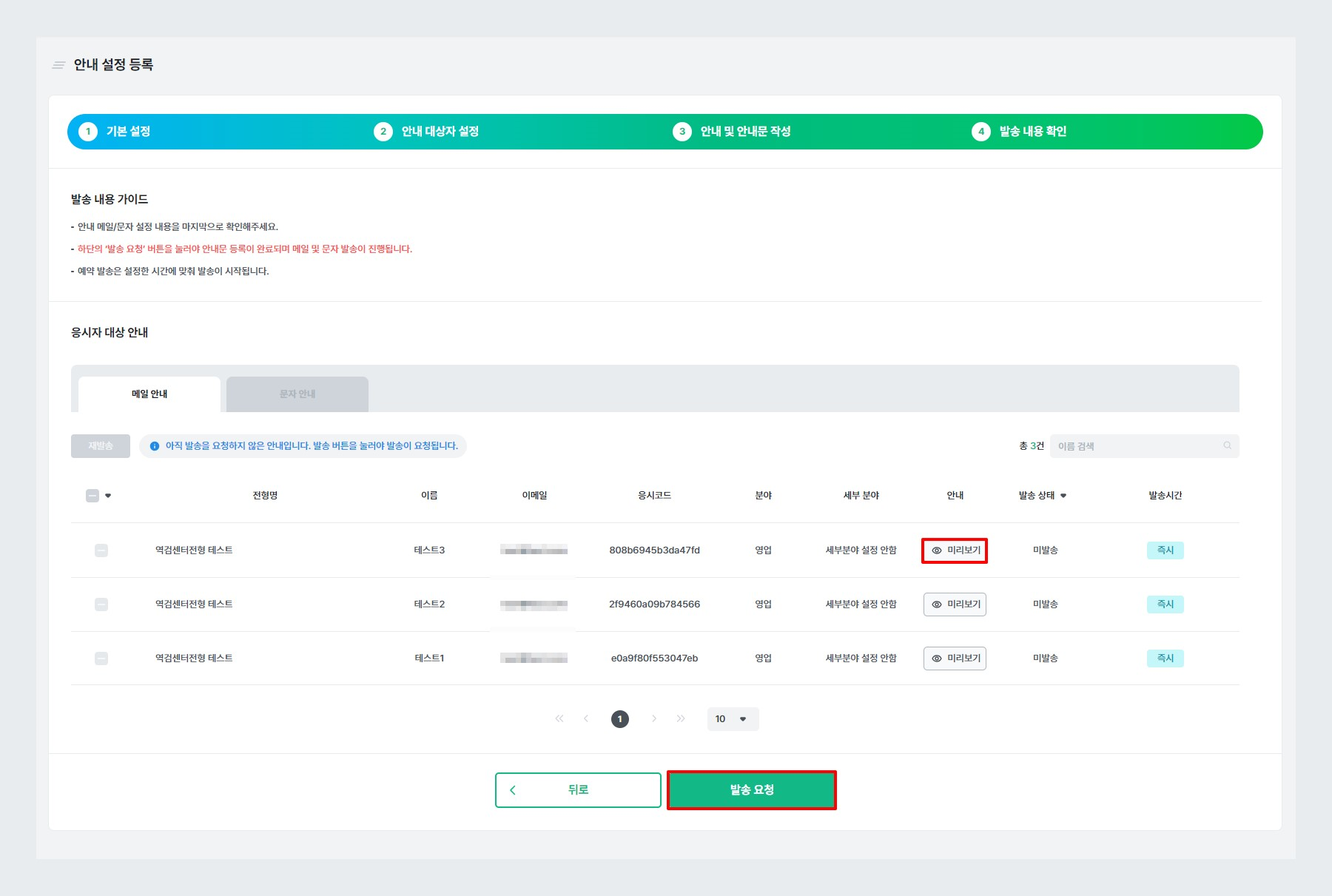Select the 안내 및 안내문 작성 step label
Screen dimensions: 1332x896
(x=746, y=132)
